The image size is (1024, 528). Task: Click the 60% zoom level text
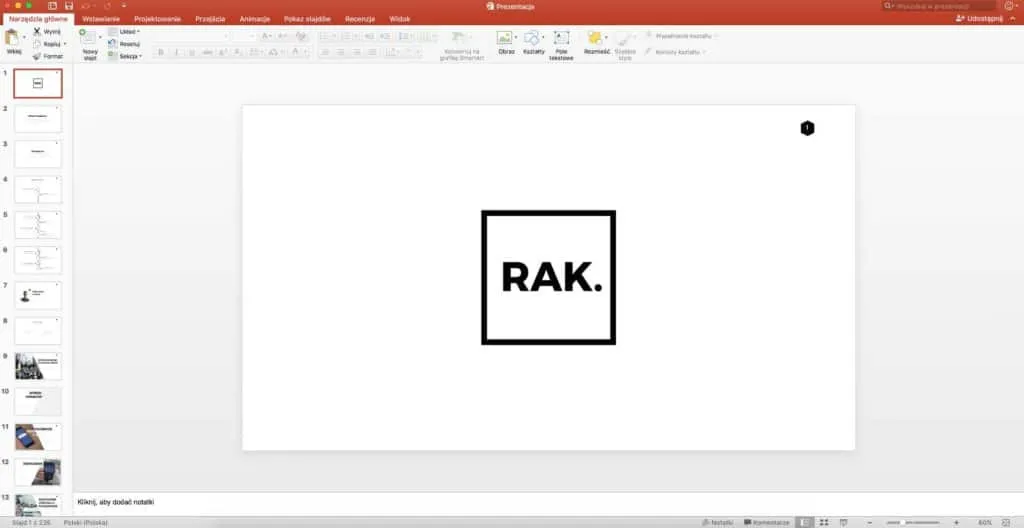pos(985,523)
